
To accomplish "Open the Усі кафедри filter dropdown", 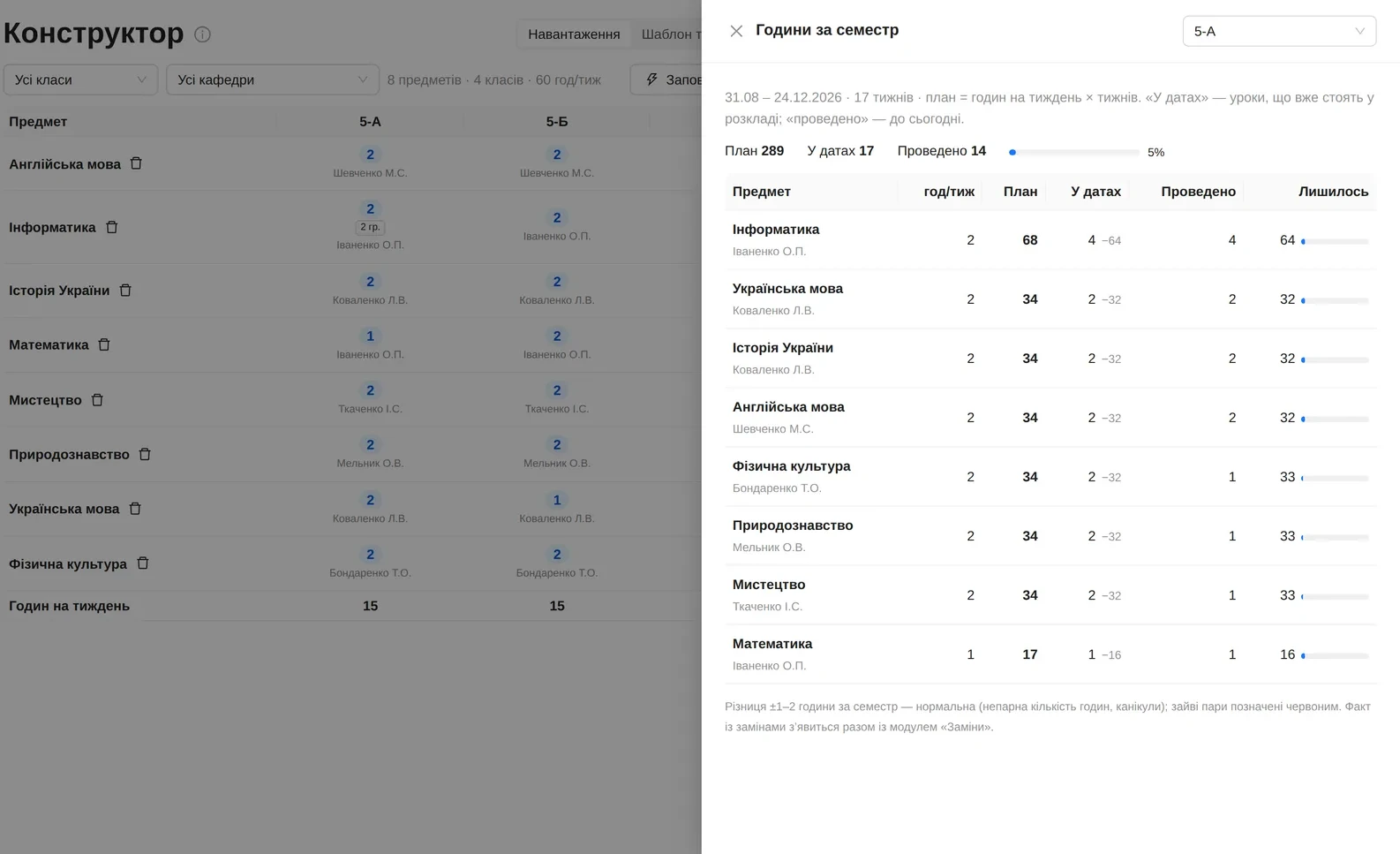I will [273, 79].
